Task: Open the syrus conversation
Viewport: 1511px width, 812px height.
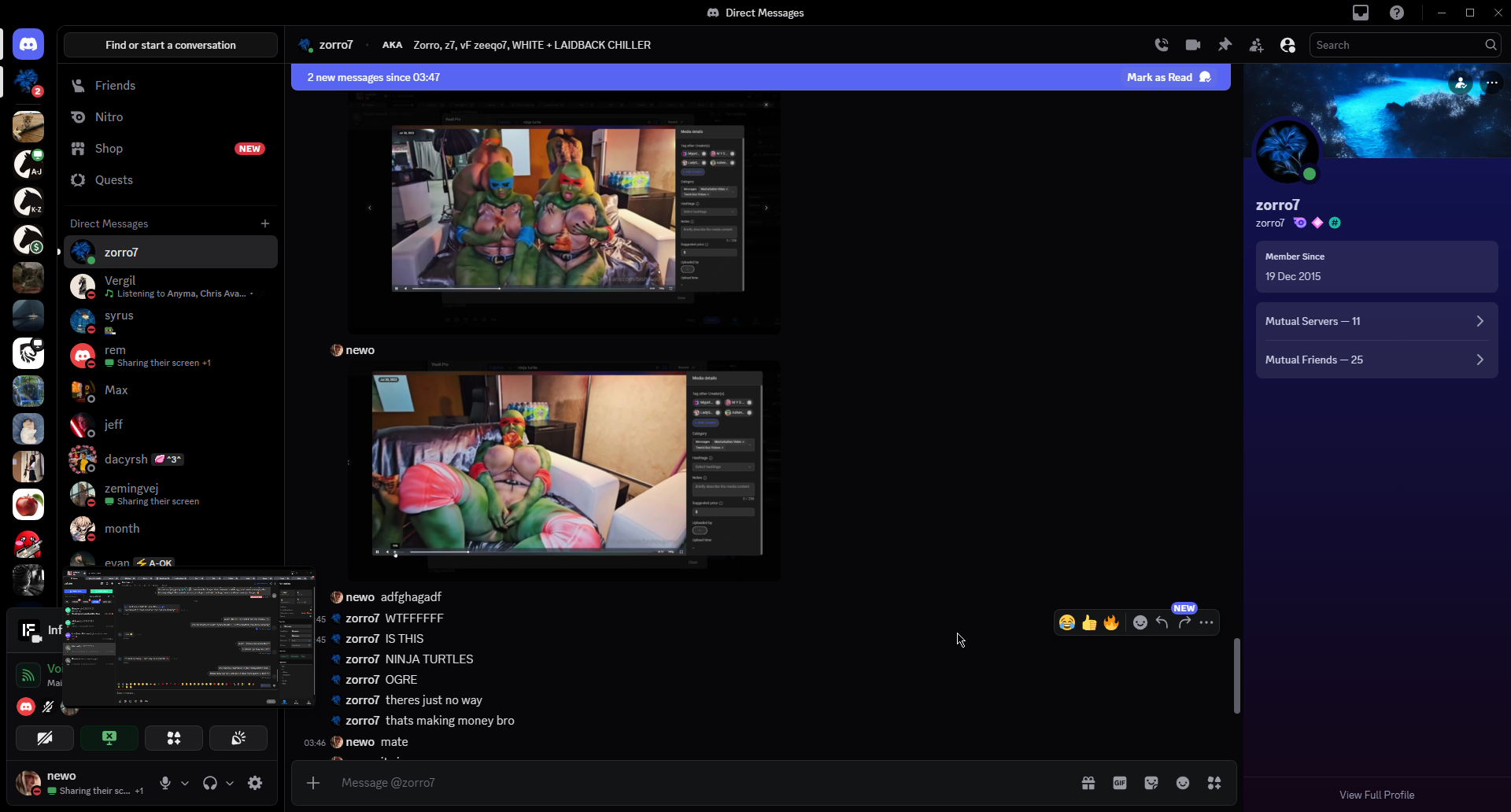Action: click(171, 321)
